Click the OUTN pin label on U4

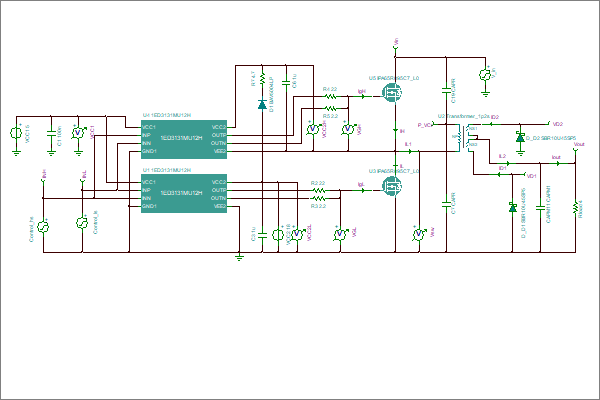point(218,143)
